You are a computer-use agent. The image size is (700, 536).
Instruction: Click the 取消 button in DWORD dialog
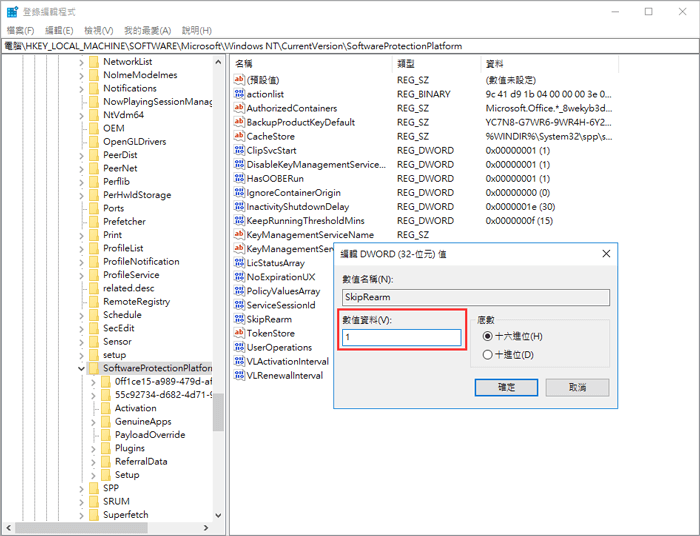[x=577, y=387]
